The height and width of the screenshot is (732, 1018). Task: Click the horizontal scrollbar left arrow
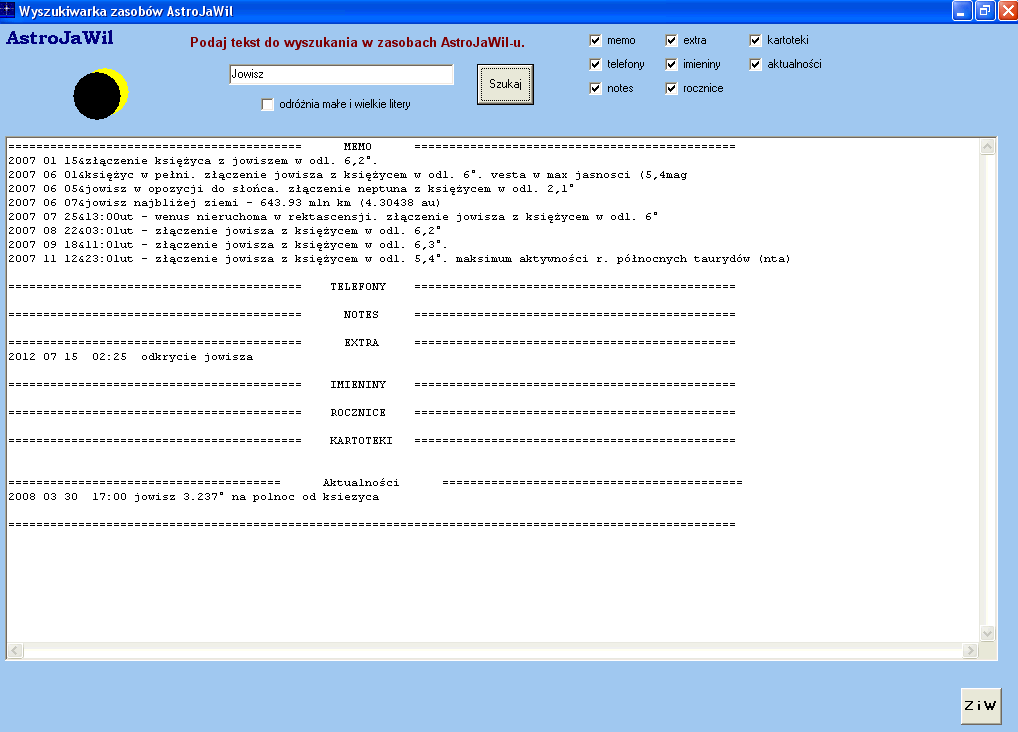coord(15,650)
